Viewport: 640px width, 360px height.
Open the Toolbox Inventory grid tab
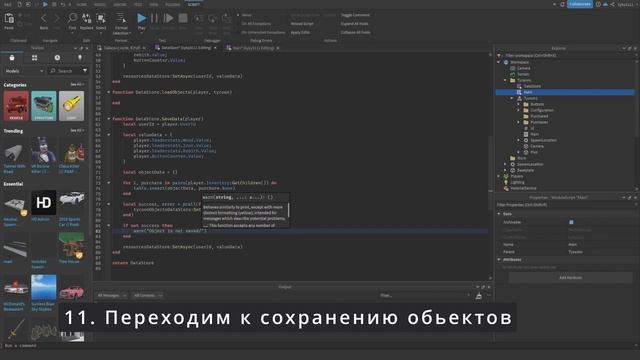coord(35,58)
